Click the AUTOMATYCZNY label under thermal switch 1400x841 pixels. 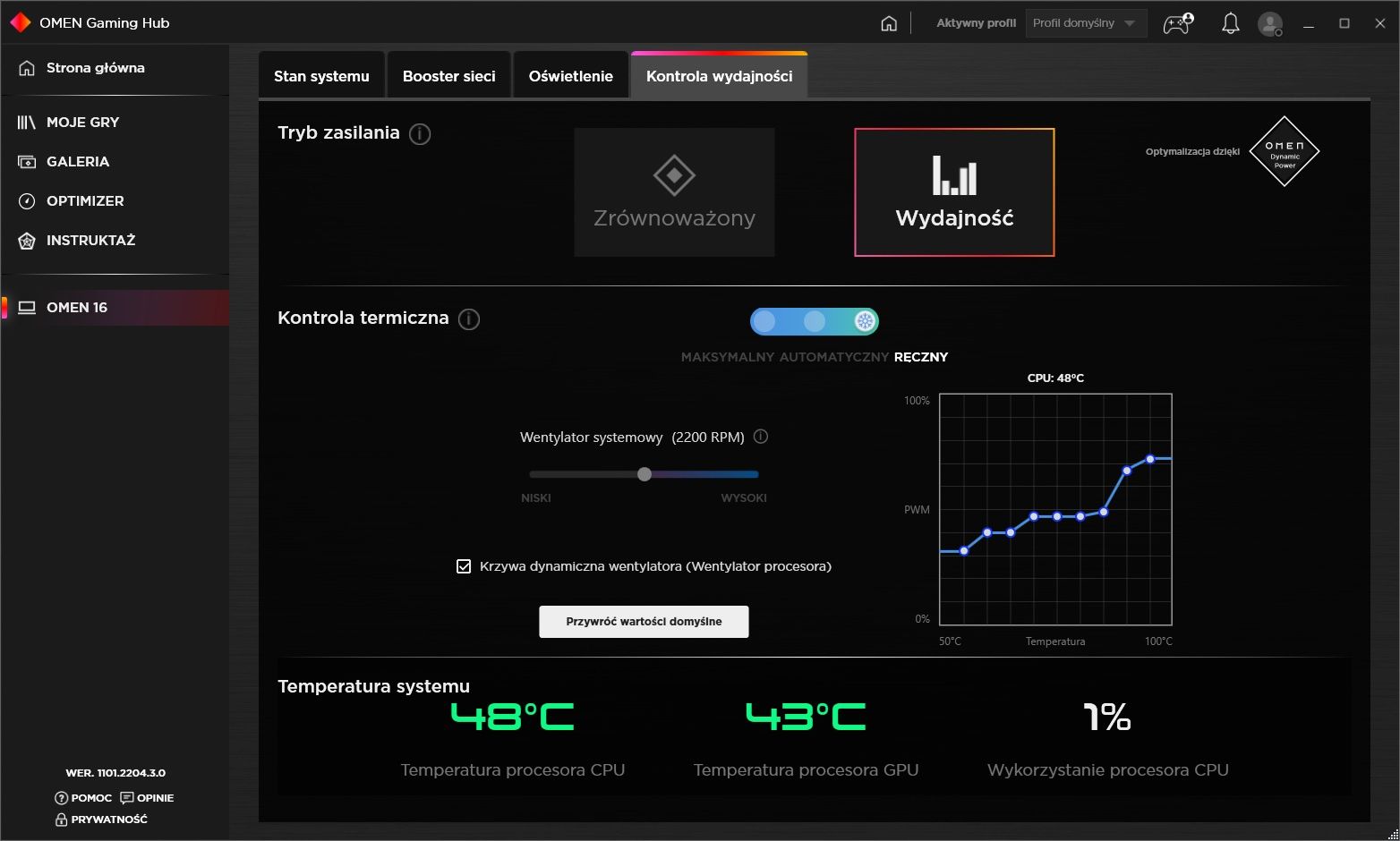tap(834, 357)
